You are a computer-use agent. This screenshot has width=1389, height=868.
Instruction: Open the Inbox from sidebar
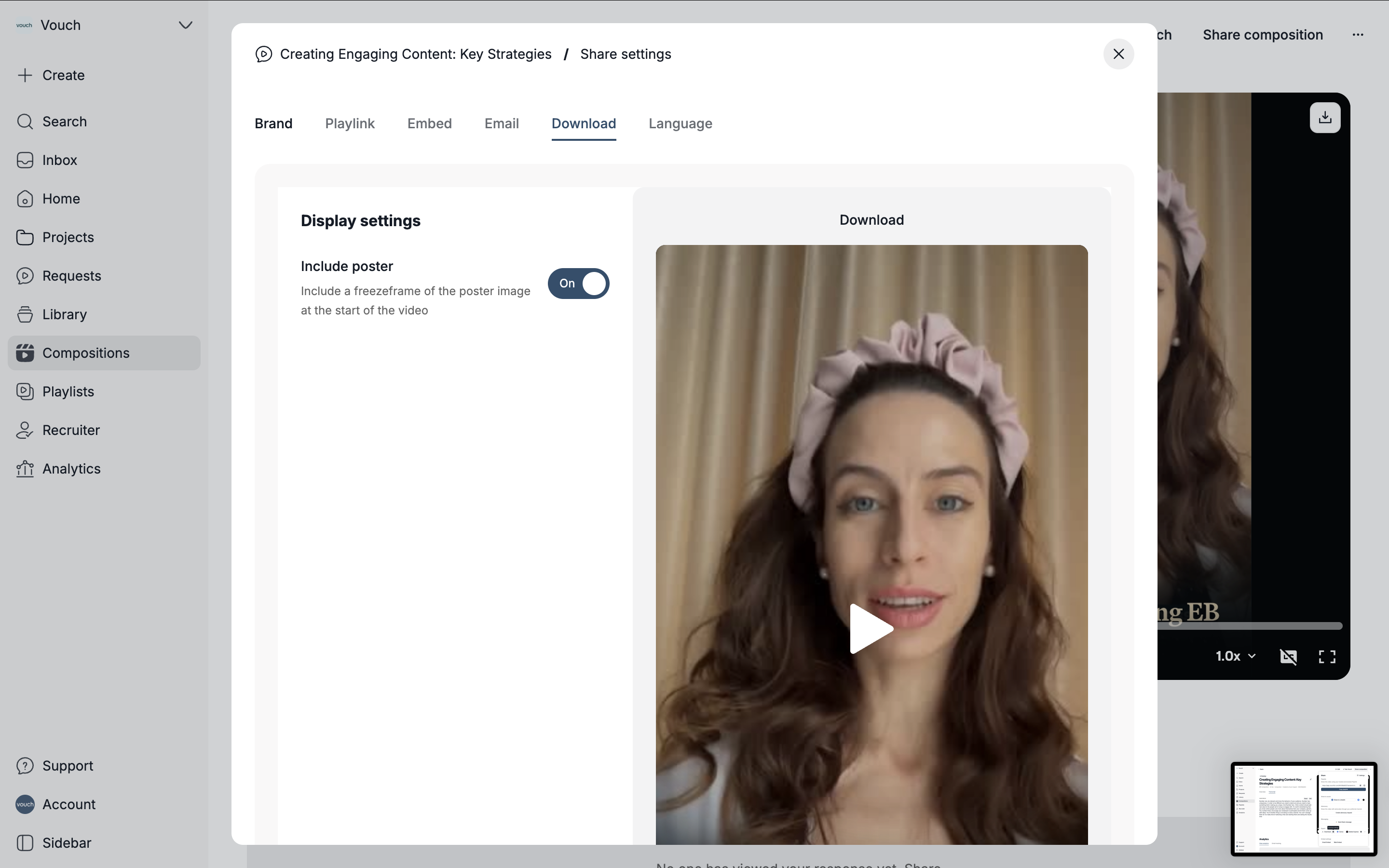coord(59,160)
